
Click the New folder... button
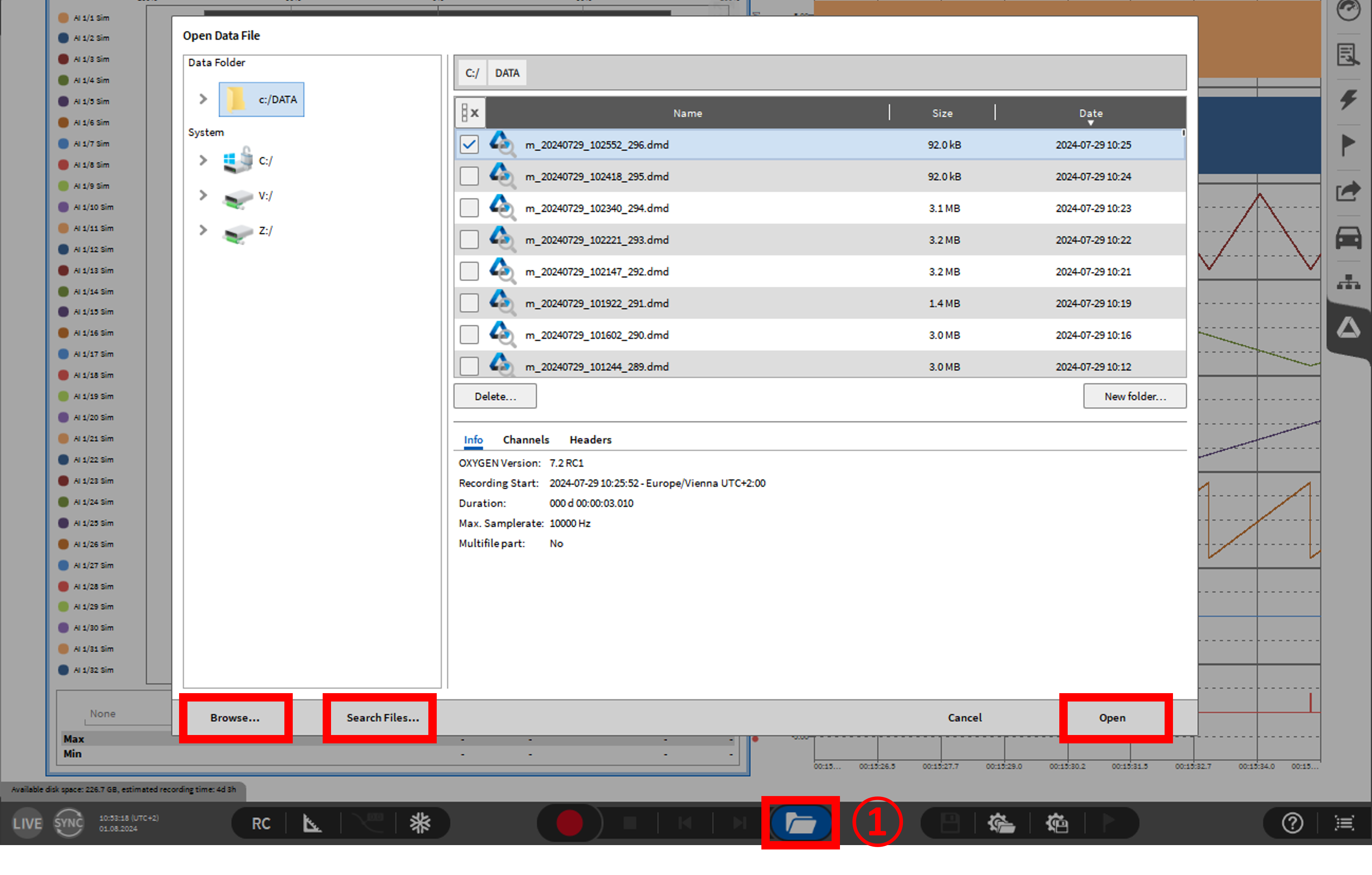[1134, 396]
